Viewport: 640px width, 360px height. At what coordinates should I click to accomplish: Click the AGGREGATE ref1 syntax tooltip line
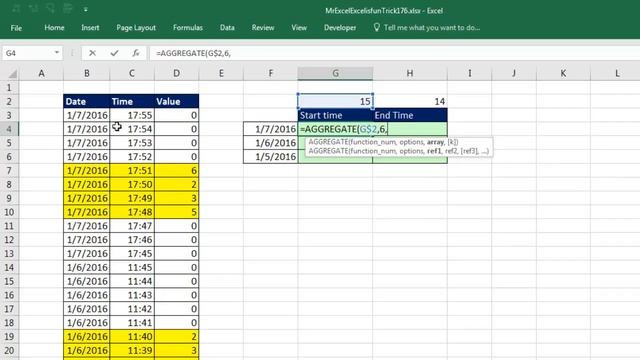398,151
